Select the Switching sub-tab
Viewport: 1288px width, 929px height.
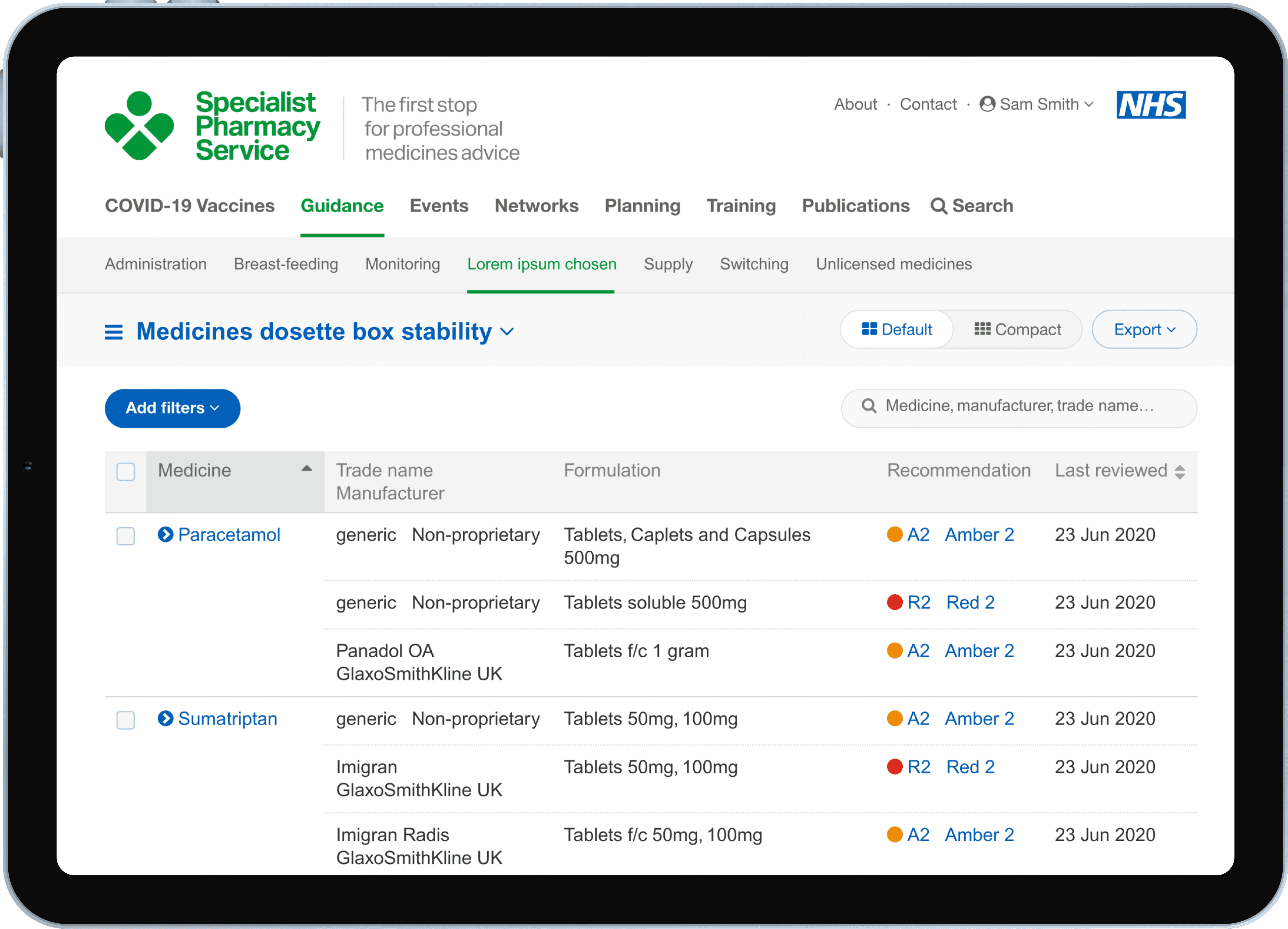pyautogui.click(x=754, y=264)
